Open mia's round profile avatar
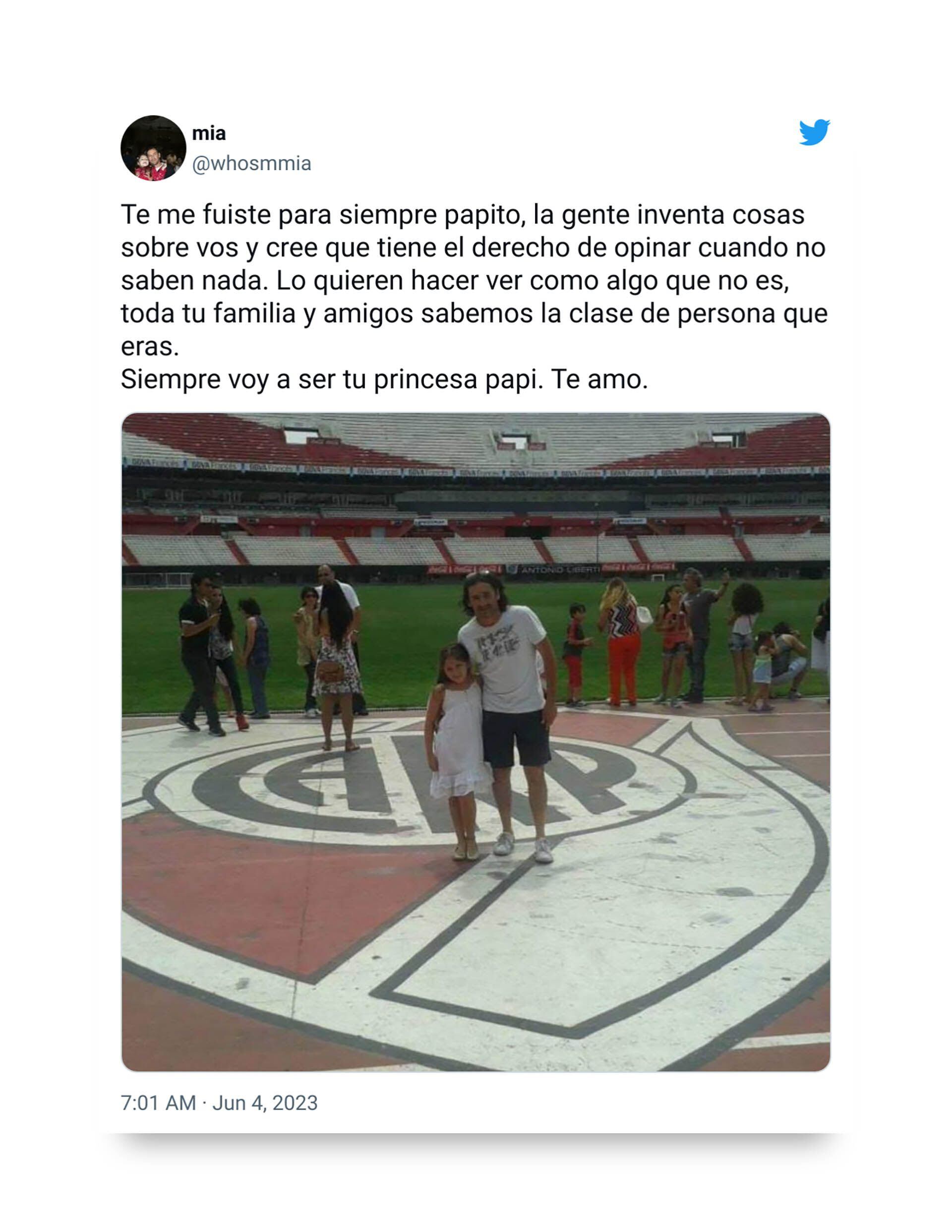 153,148
